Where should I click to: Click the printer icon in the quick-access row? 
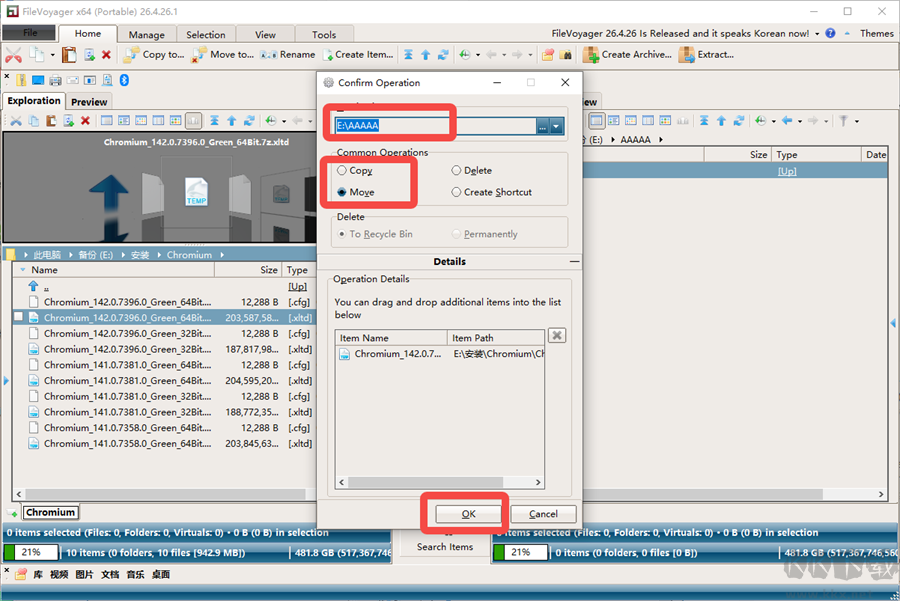pos(56,80)
